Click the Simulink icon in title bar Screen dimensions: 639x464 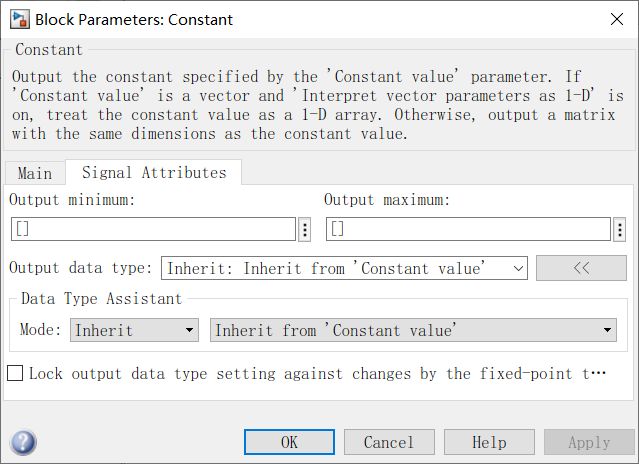(19, 19)
